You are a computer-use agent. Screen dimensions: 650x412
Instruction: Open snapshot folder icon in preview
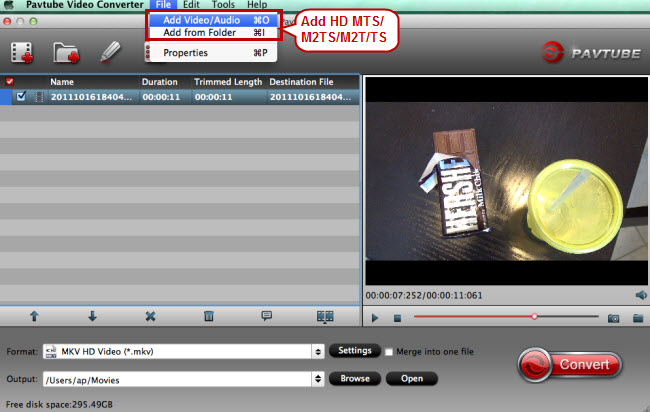[638, 318]
